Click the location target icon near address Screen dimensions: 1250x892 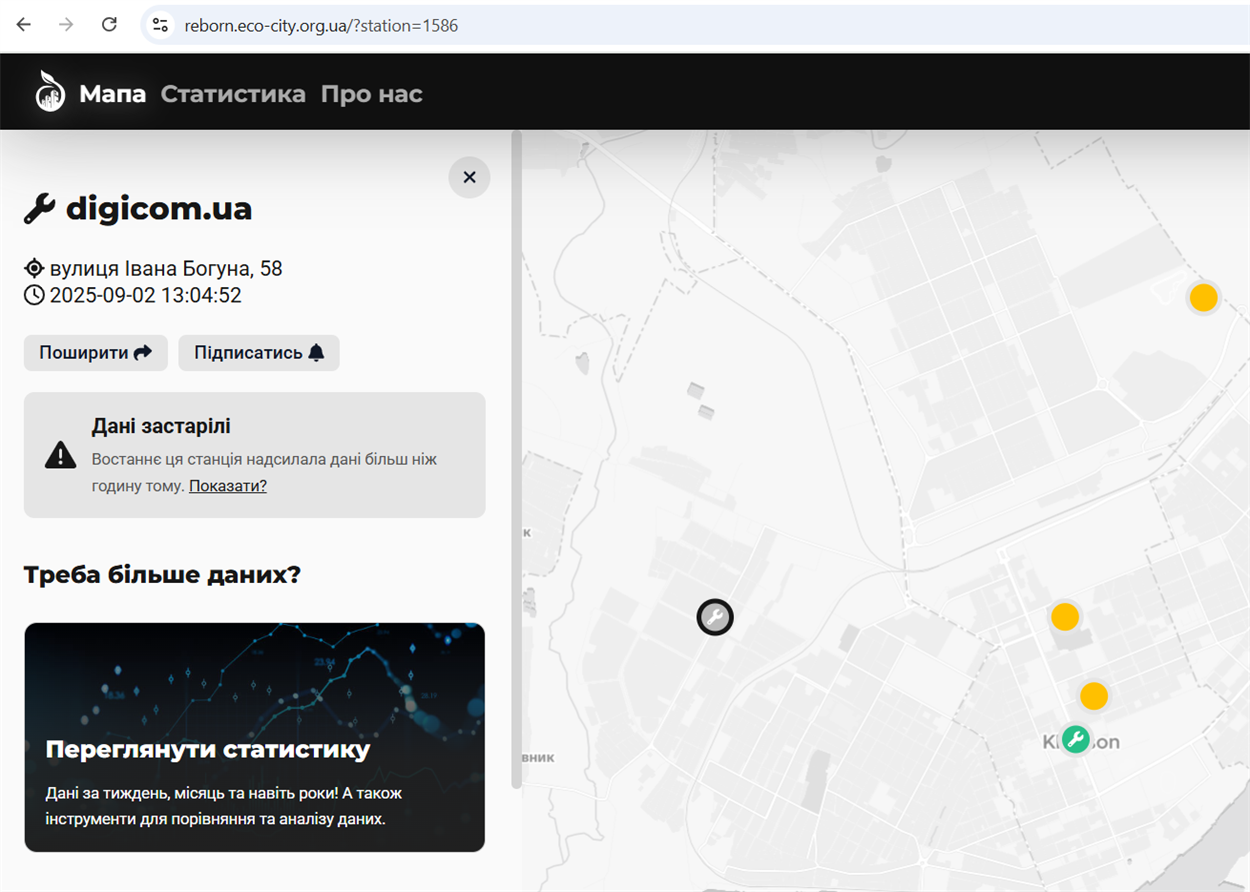click(34, 268)
